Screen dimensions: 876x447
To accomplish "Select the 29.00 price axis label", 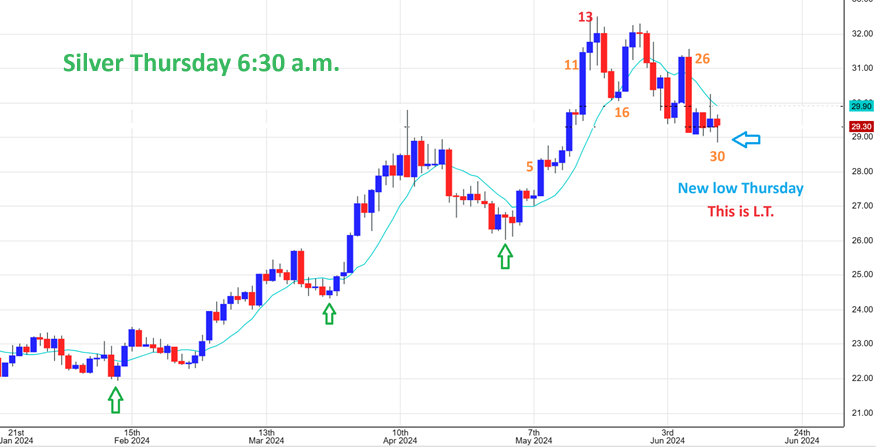I will tap(861, 137).
